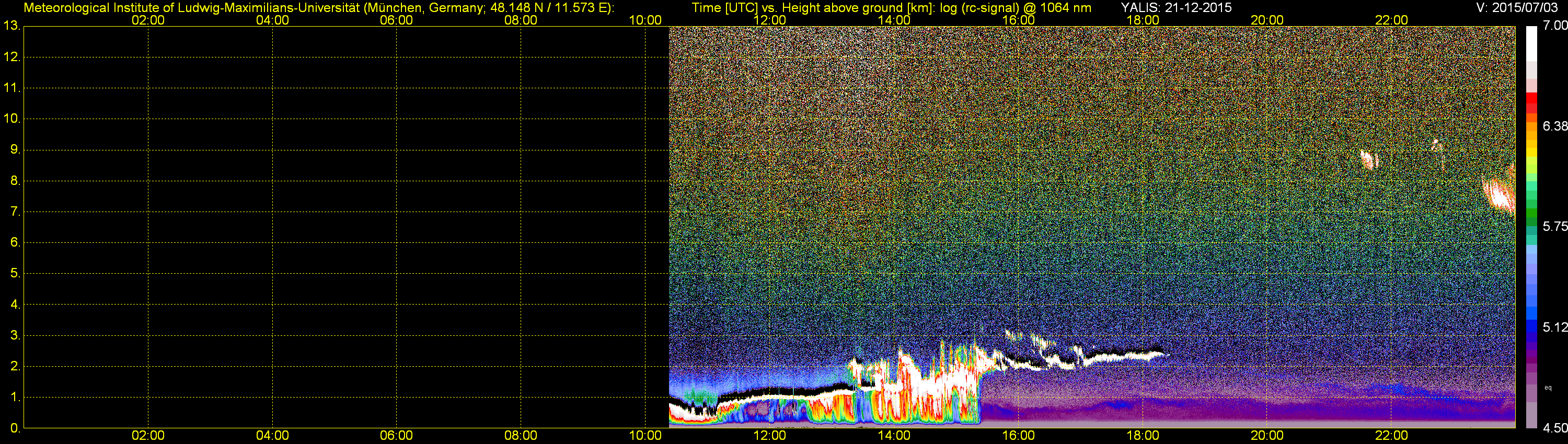Click the small 'eq' label beside colorbar
Screen dimensions: 1568x444
coord(1548,388)
